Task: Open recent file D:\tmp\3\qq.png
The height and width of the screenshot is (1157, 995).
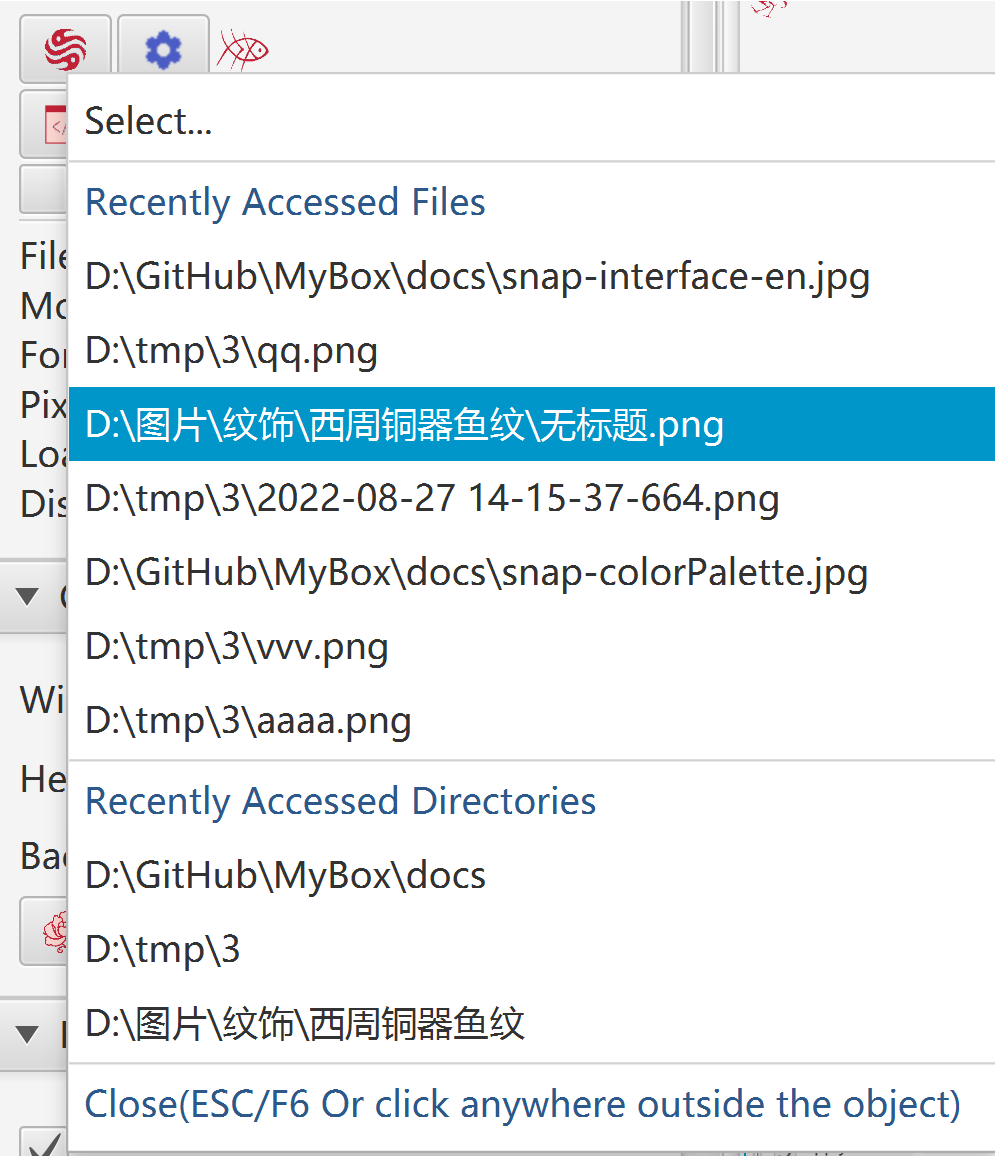Action: (x=531, y=350)
